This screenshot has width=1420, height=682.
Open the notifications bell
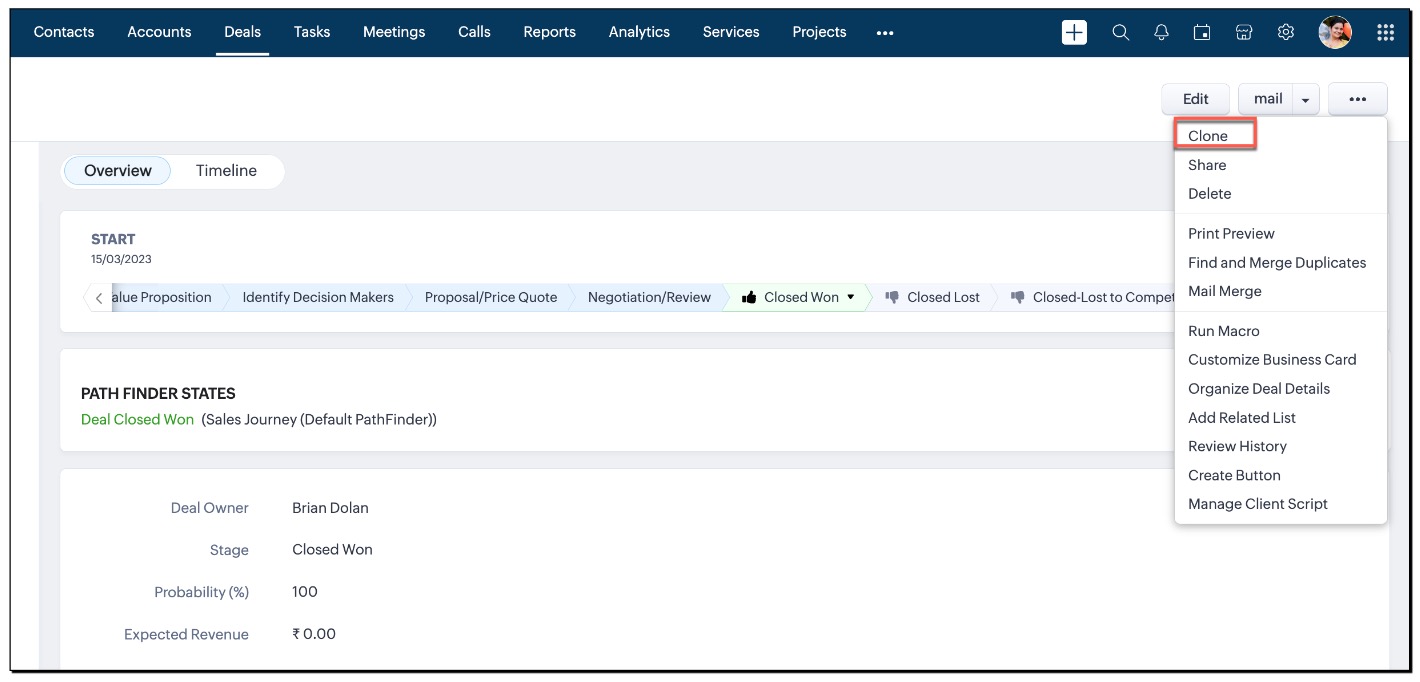pos(1161,31)
